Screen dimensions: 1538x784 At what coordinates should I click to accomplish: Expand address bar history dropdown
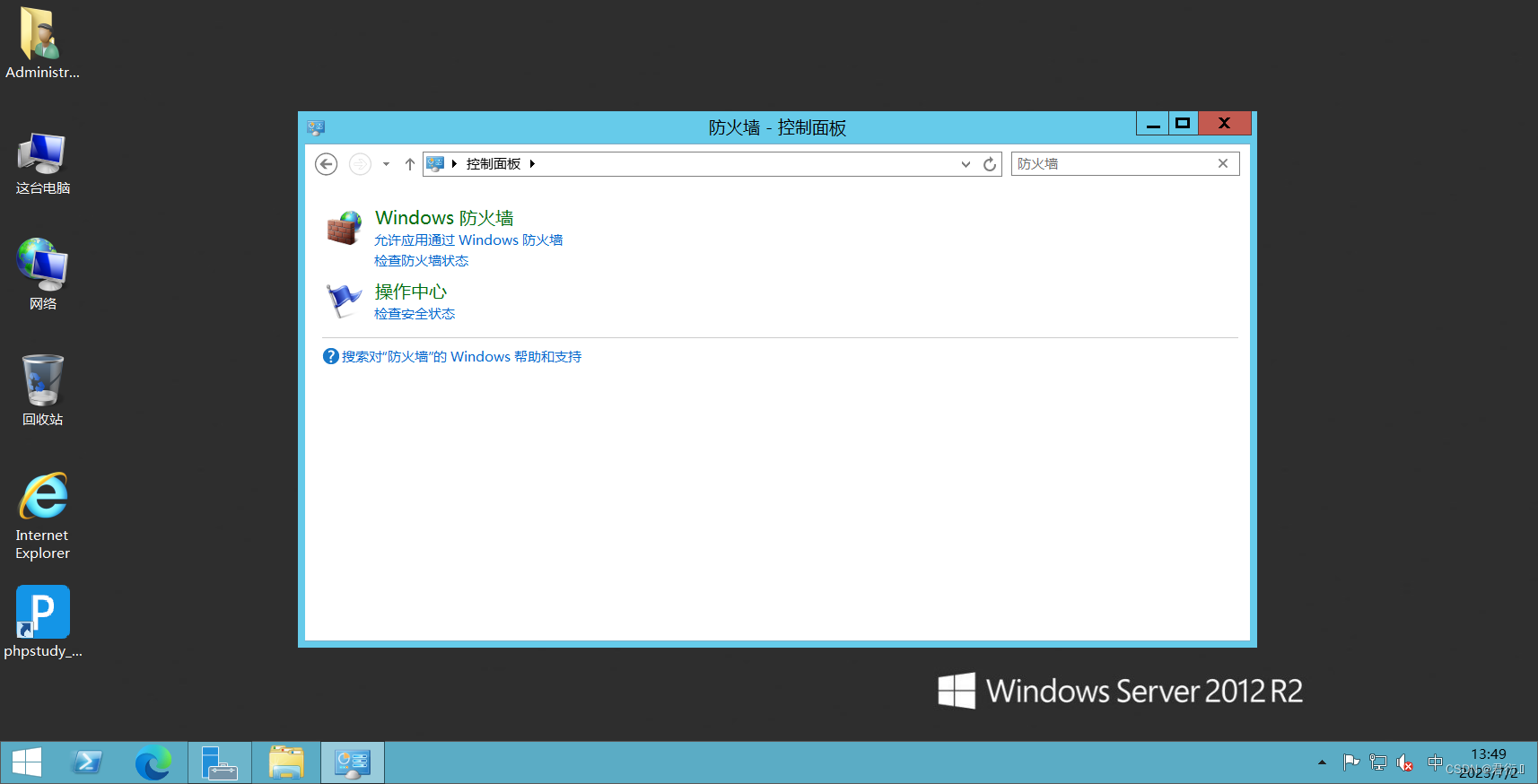pyautogui.click(x=966, y=164)
